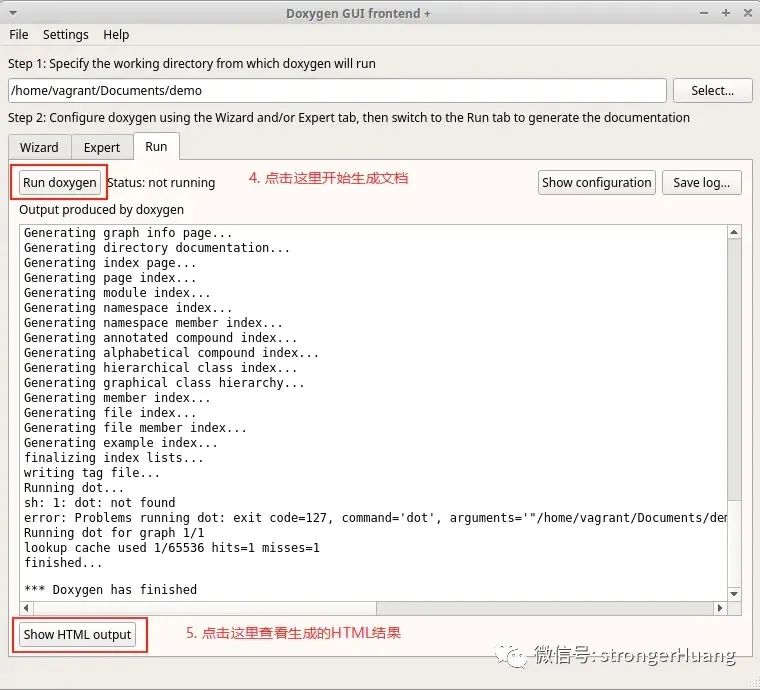Click the horizontal scrollbar of output log
The image size is (760, 690).
click(373, 608)
